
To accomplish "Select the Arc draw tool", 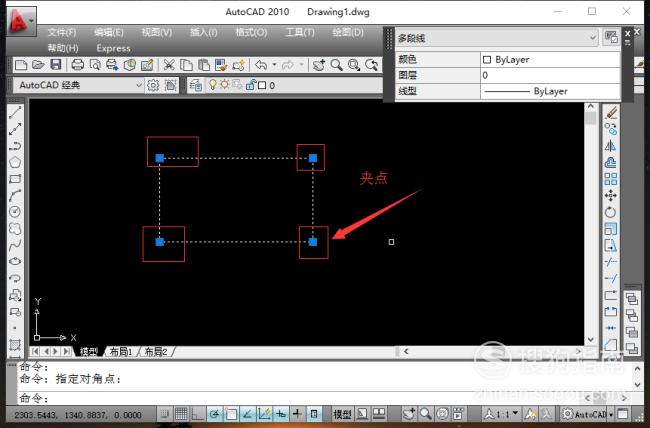I will click(15, 195).
